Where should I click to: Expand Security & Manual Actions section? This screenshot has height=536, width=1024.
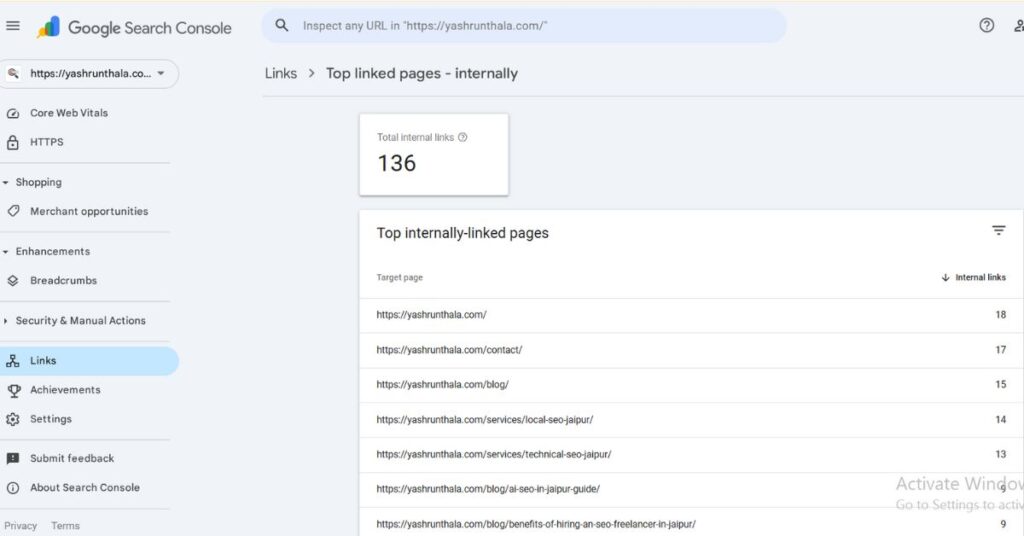pyautogui.click(x=6, y=321)
